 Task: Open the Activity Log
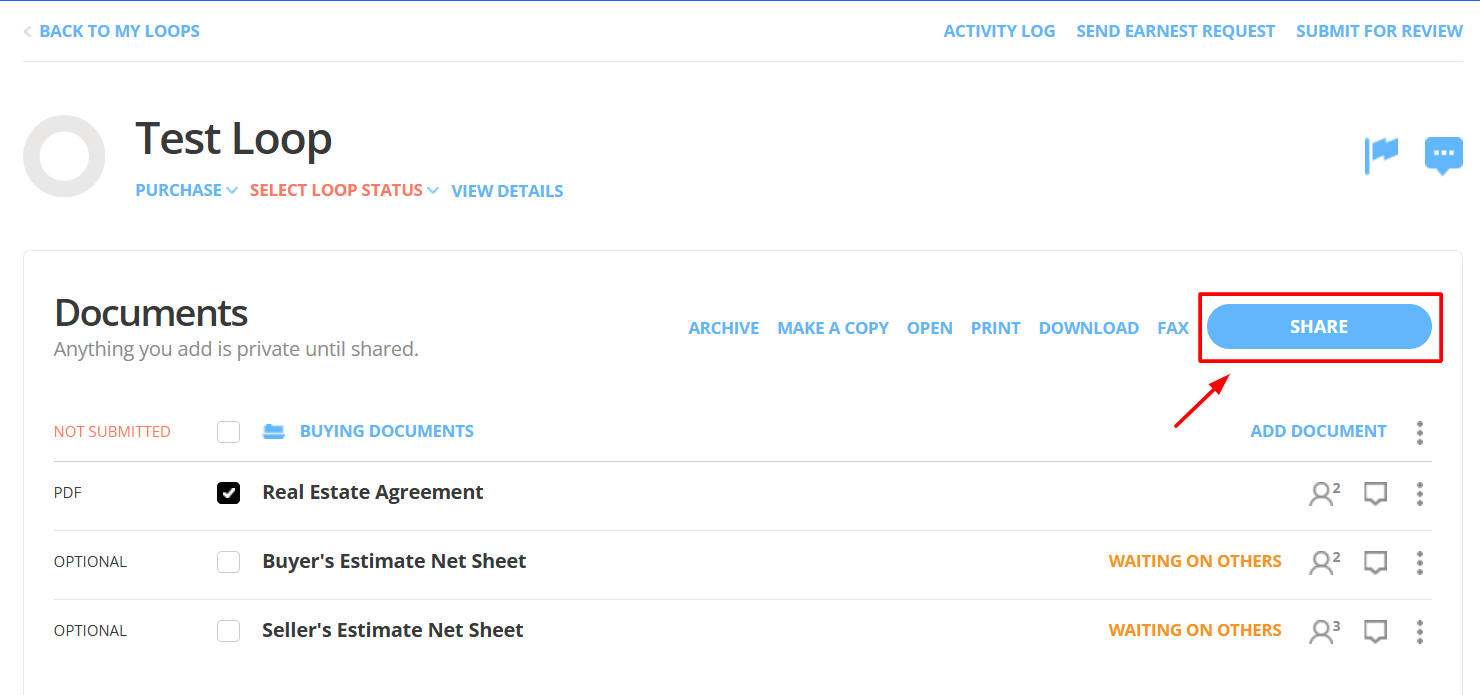pyautogui.click(x=999, y=31)
